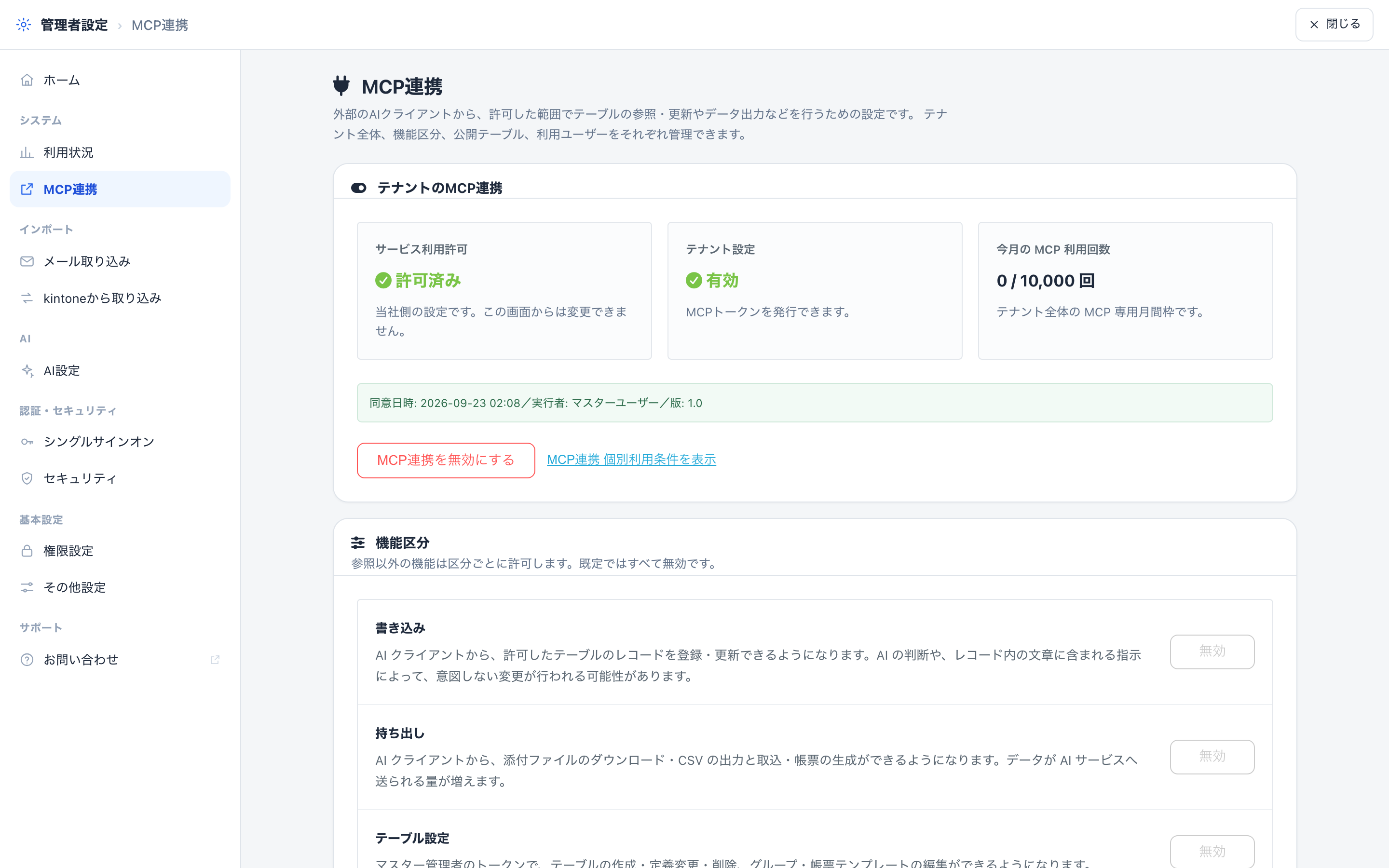Open メール取り込み in the sidebar

[120, 261]
